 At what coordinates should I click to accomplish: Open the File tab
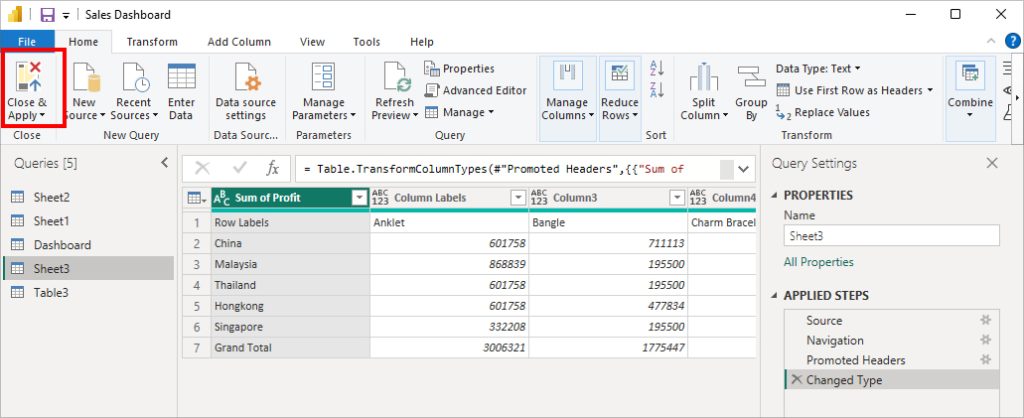coord(27,42)
